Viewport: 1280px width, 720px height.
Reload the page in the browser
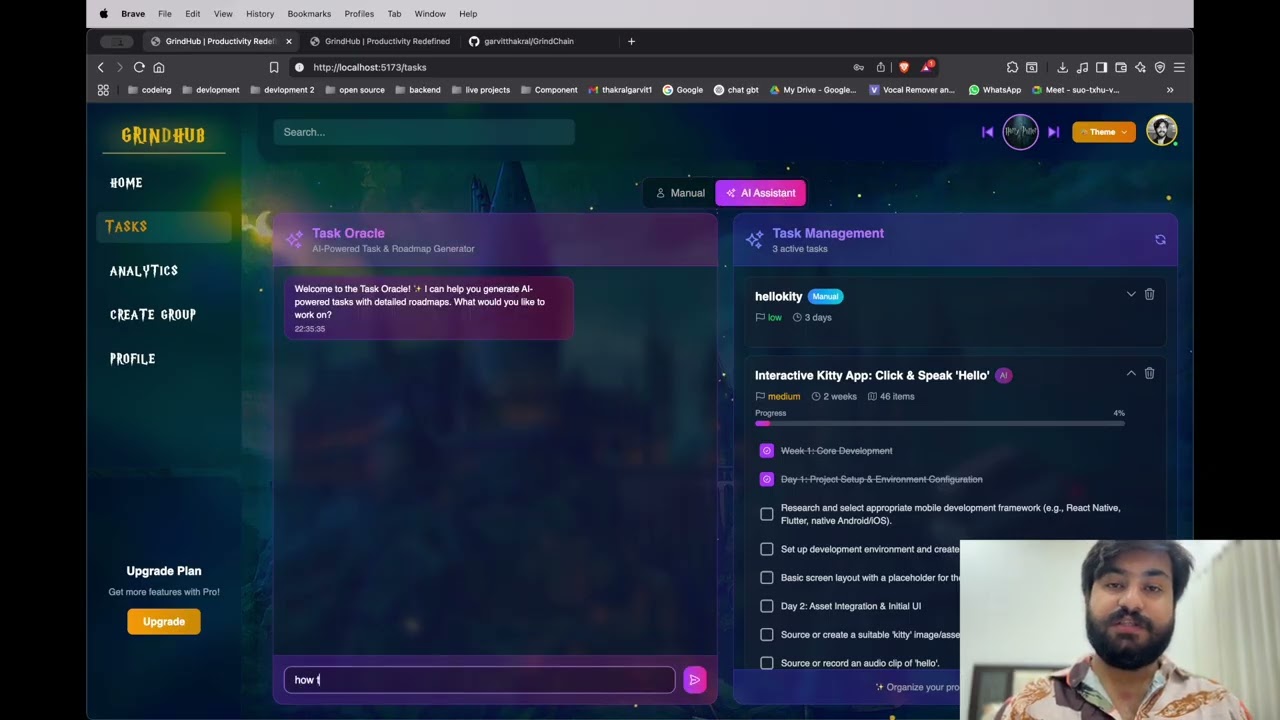click(139, 67)
